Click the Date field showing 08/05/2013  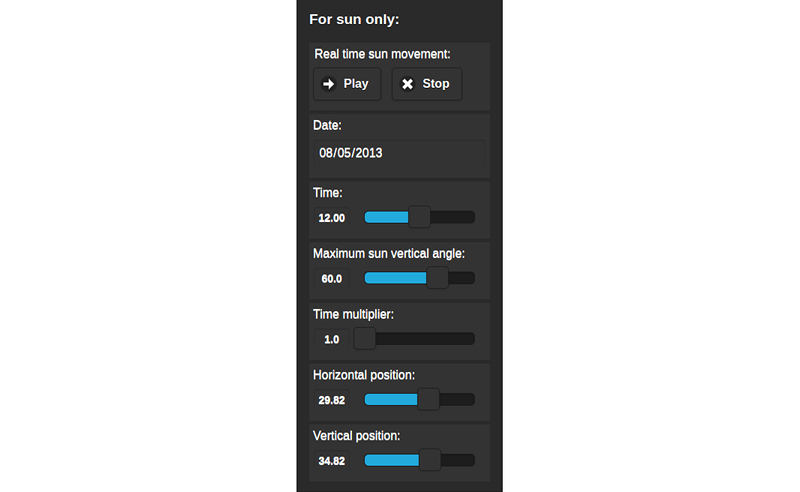coord(398,154)
